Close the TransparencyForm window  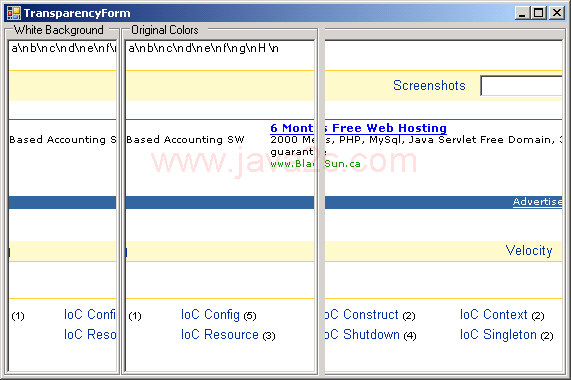557,13
